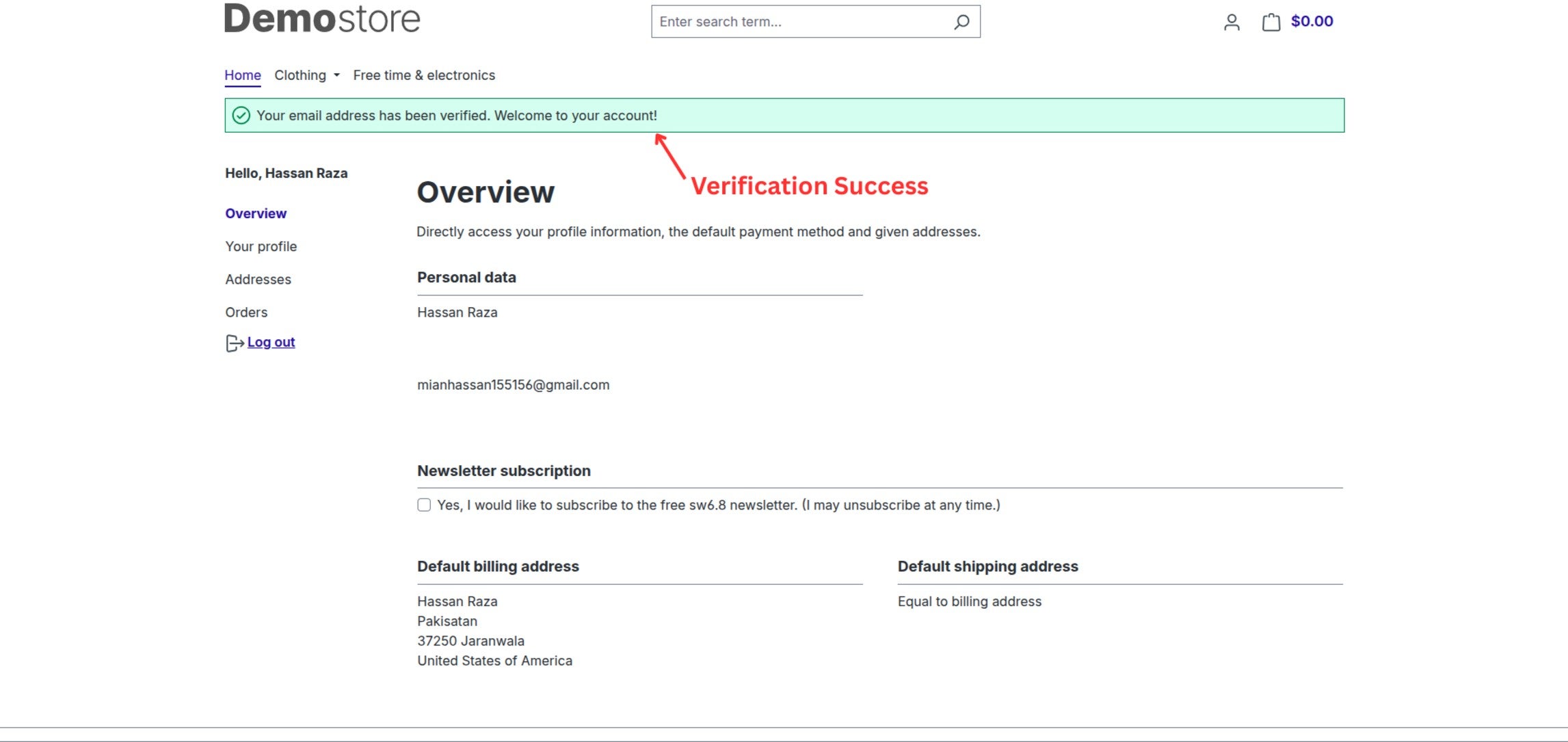The width and height of the screenshot is (1568, 742).
Task: Open Free time & electronics category
Action: (x=424, y=75)
